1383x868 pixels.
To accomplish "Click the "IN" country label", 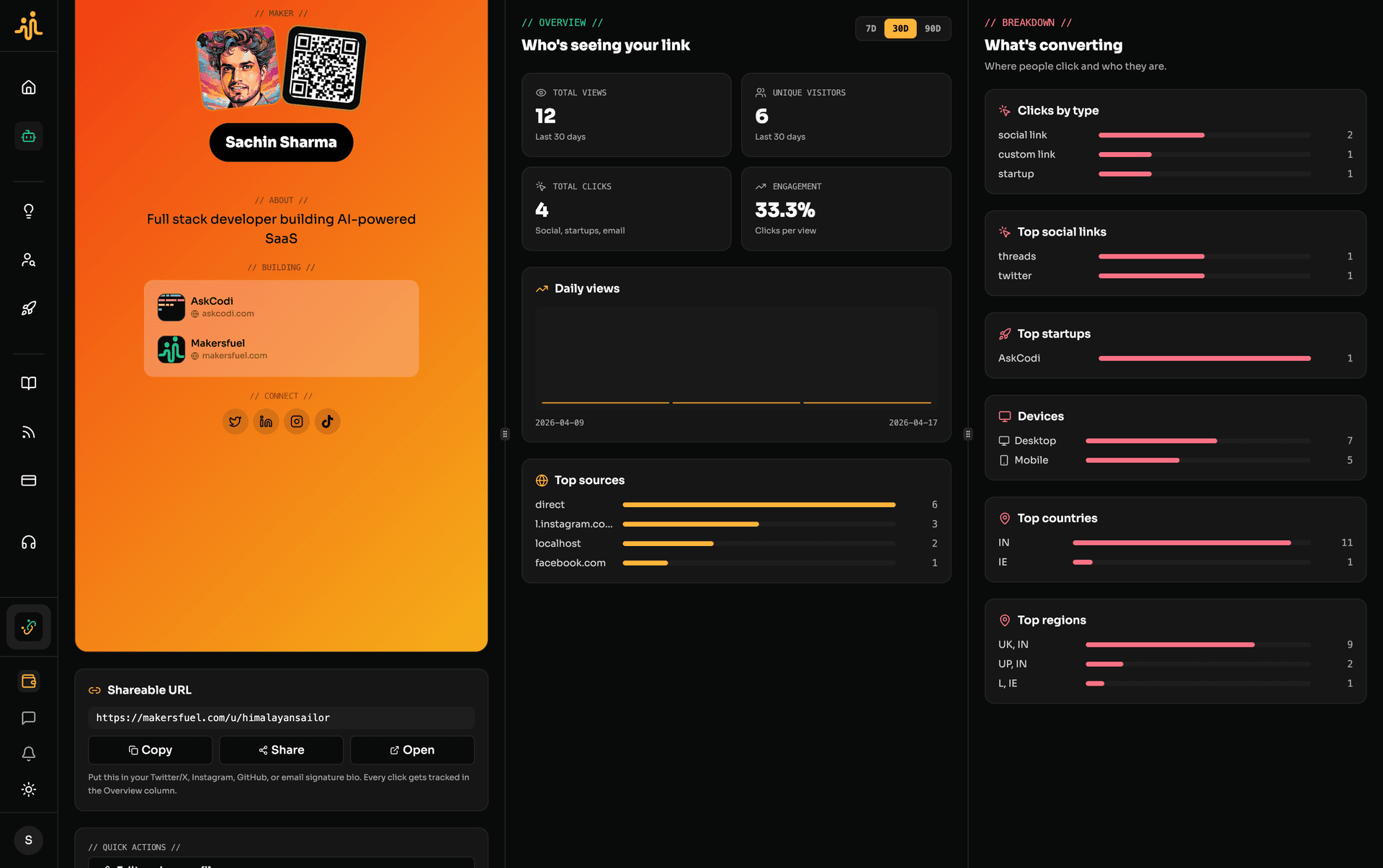I will [1004, 543].
